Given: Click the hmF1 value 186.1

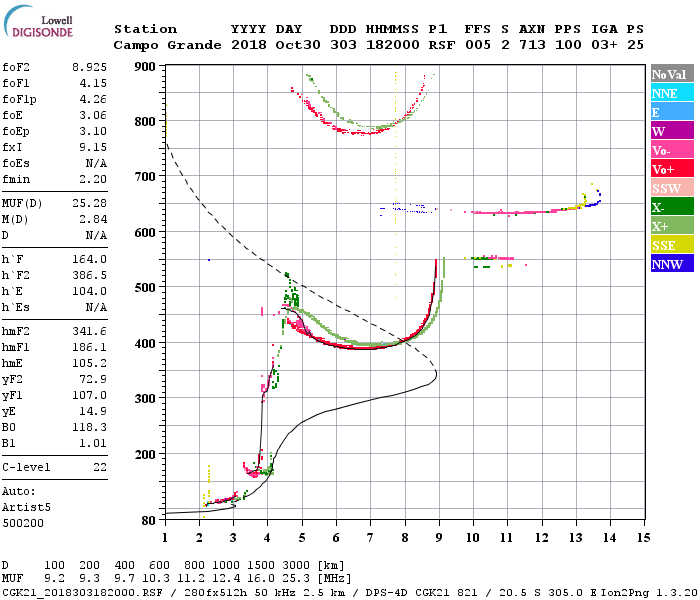Looking at the screenshot, I should 89,347.
